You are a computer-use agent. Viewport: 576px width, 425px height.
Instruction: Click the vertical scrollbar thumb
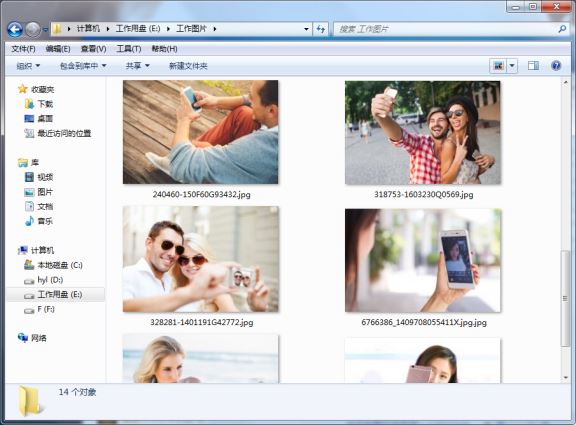tap(565, 298)
